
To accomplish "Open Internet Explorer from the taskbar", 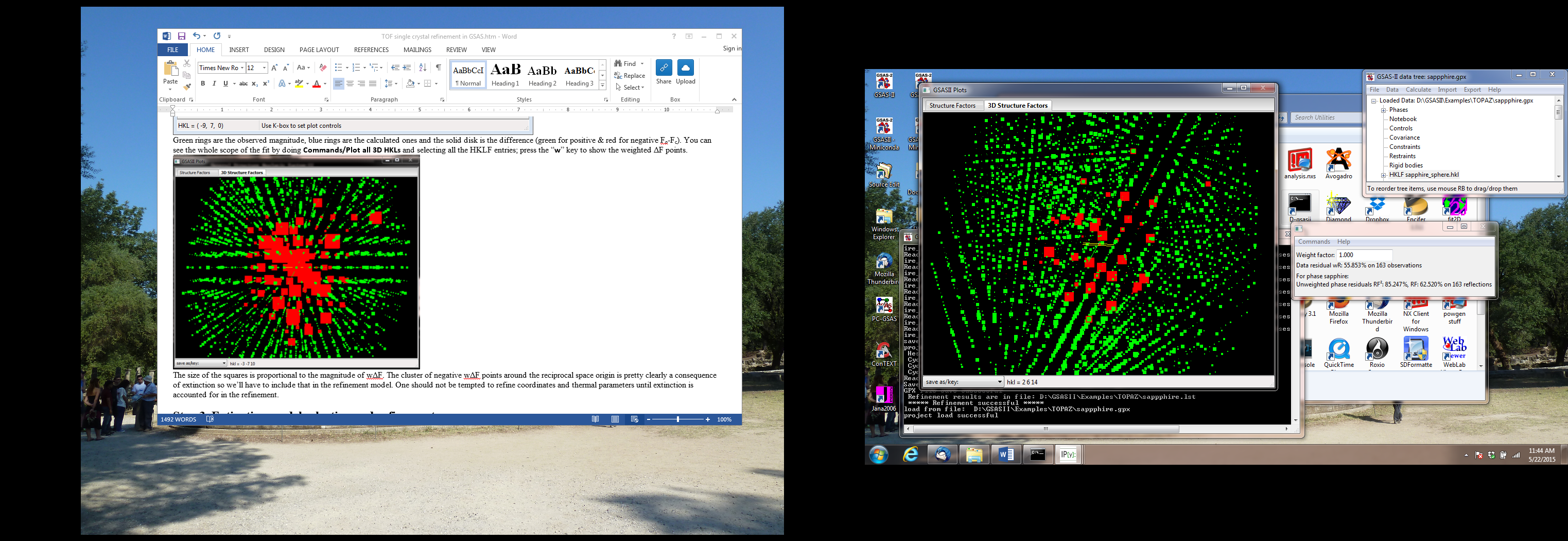I will click(x=911, y=454).
